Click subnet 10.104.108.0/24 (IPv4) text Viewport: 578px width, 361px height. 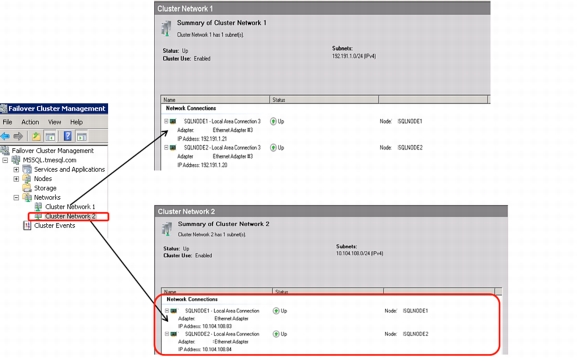pyautogui.click(x=359, y=253)
